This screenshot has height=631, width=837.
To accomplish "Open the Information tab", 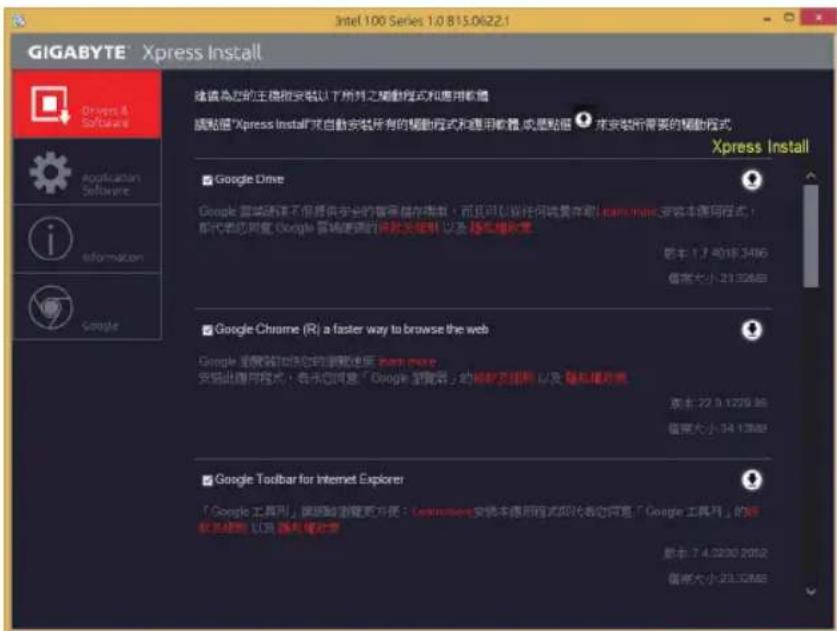I will point(87,240).
